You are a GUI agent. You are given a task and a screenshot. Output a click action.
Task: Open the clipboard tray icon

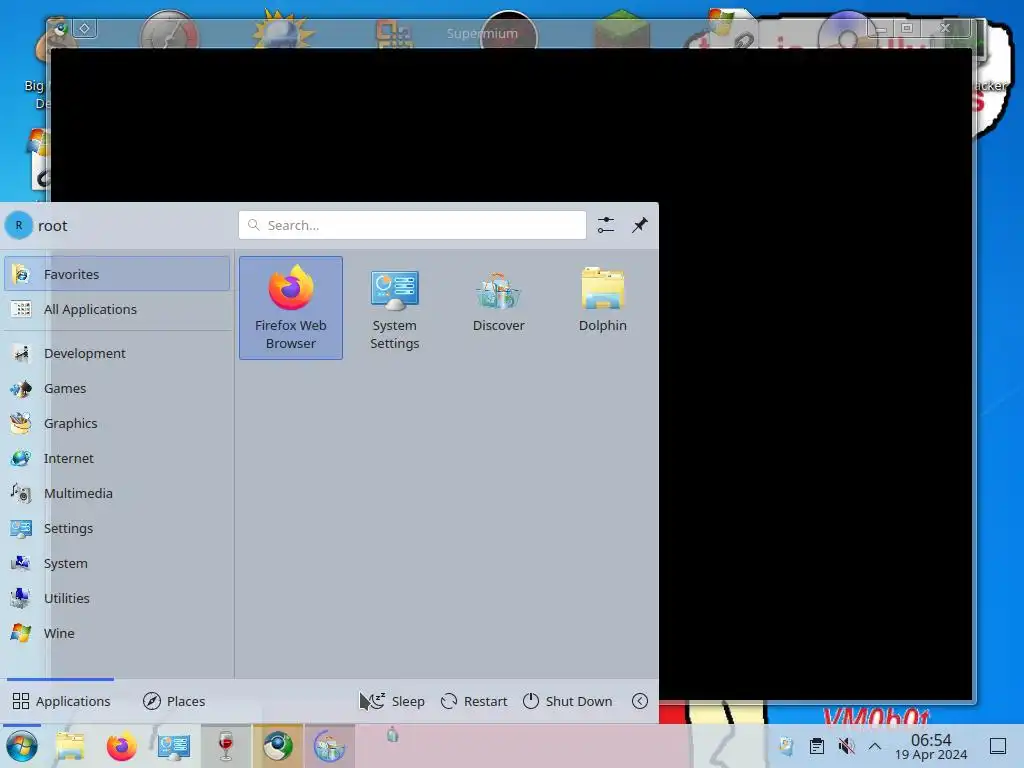tap(816, 746)
